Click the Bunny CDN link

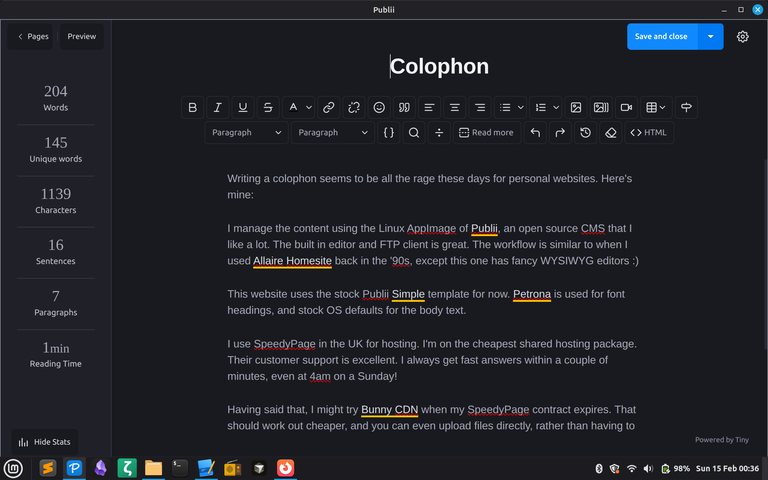(389, 409)
